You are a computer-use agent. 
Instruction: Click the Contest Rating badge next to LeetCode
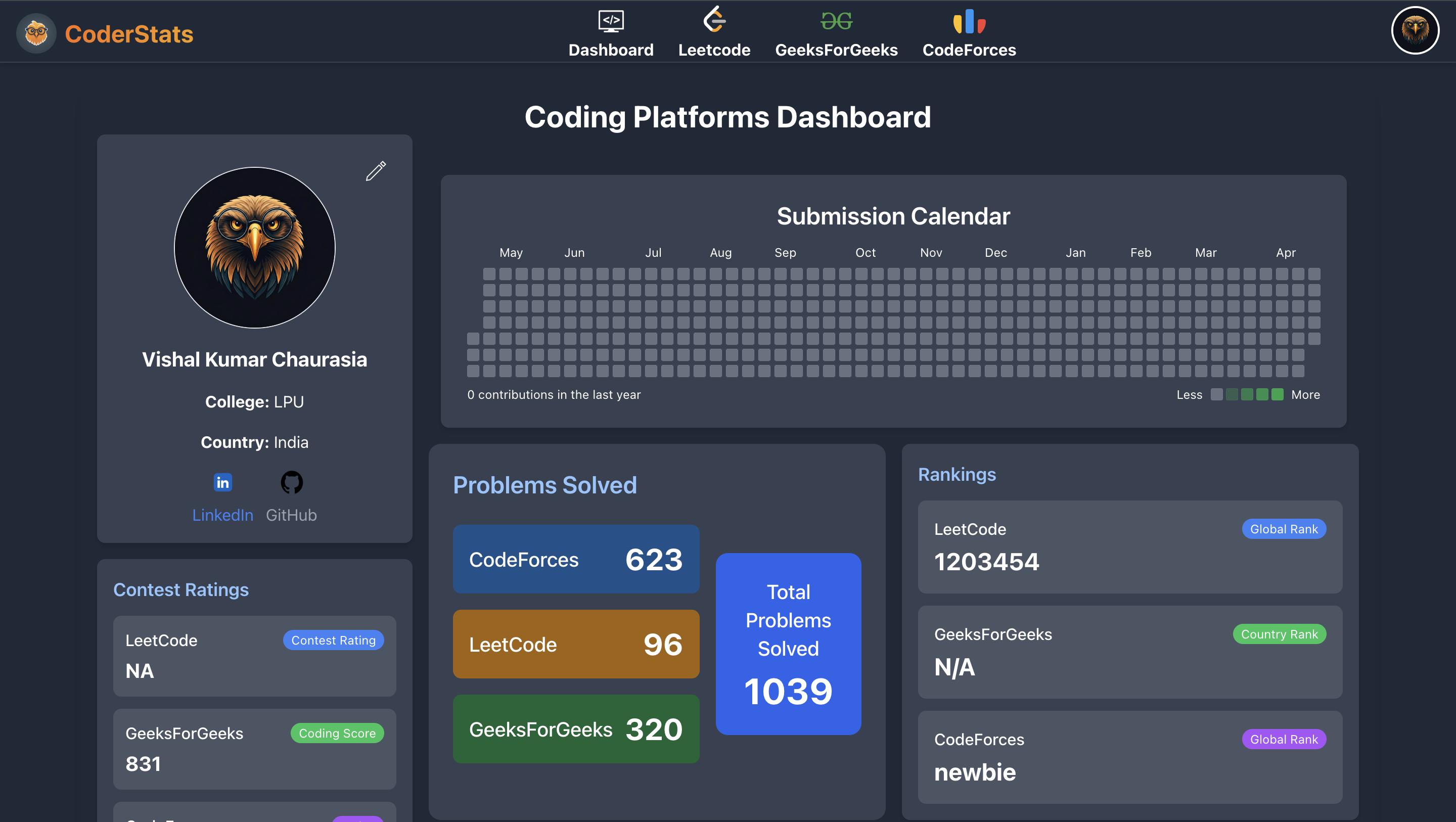(334, 640)
